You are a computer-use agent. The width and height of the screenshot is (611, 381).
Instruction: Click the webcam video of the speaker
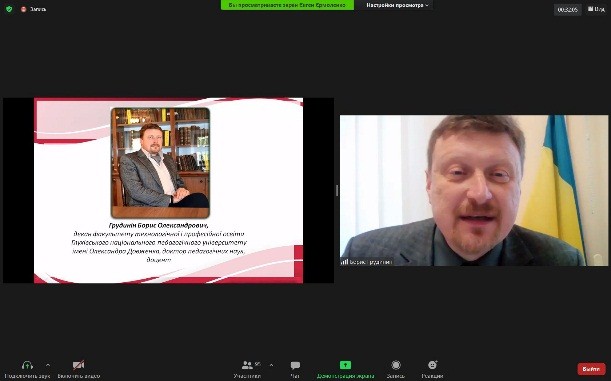(474, 190)
